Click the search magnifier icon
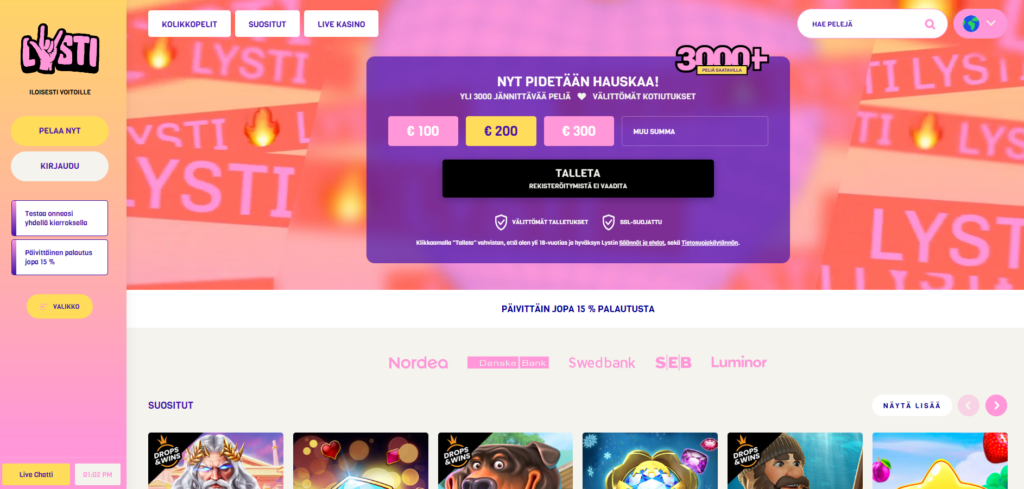This screenshot has height=489, width=1024. pos(930,24)
